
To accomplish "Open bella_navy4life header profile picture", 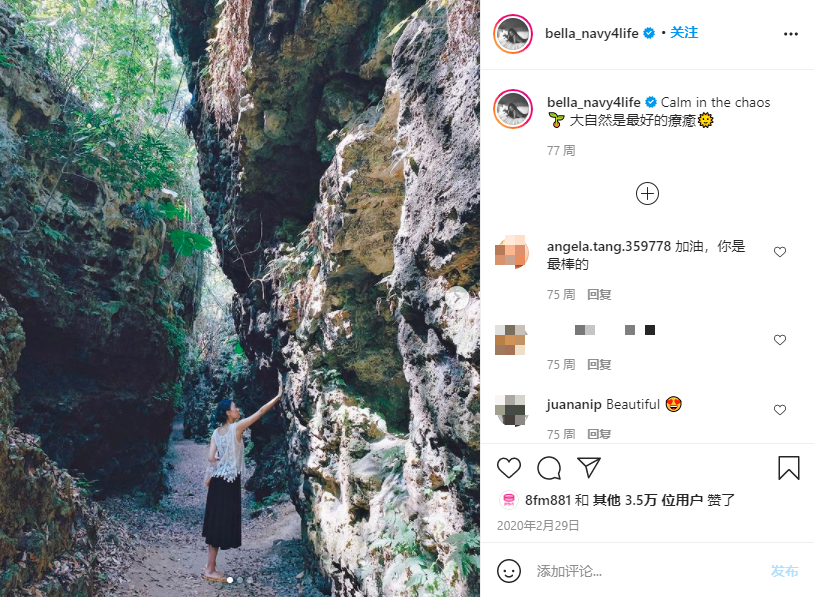I will (513, 34).
